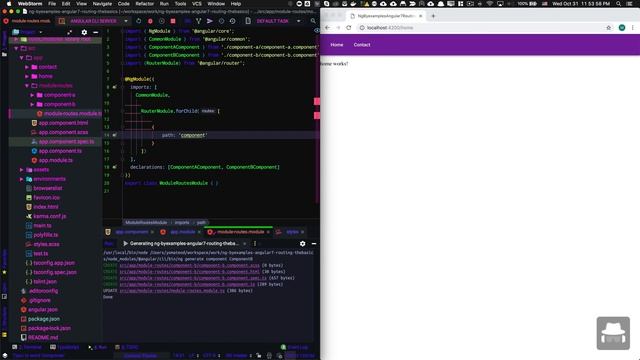Image resolution: width=640 pixels, height=360 pixels.
Task: Stop the running process with red square
Action: (x=173, y=21)
